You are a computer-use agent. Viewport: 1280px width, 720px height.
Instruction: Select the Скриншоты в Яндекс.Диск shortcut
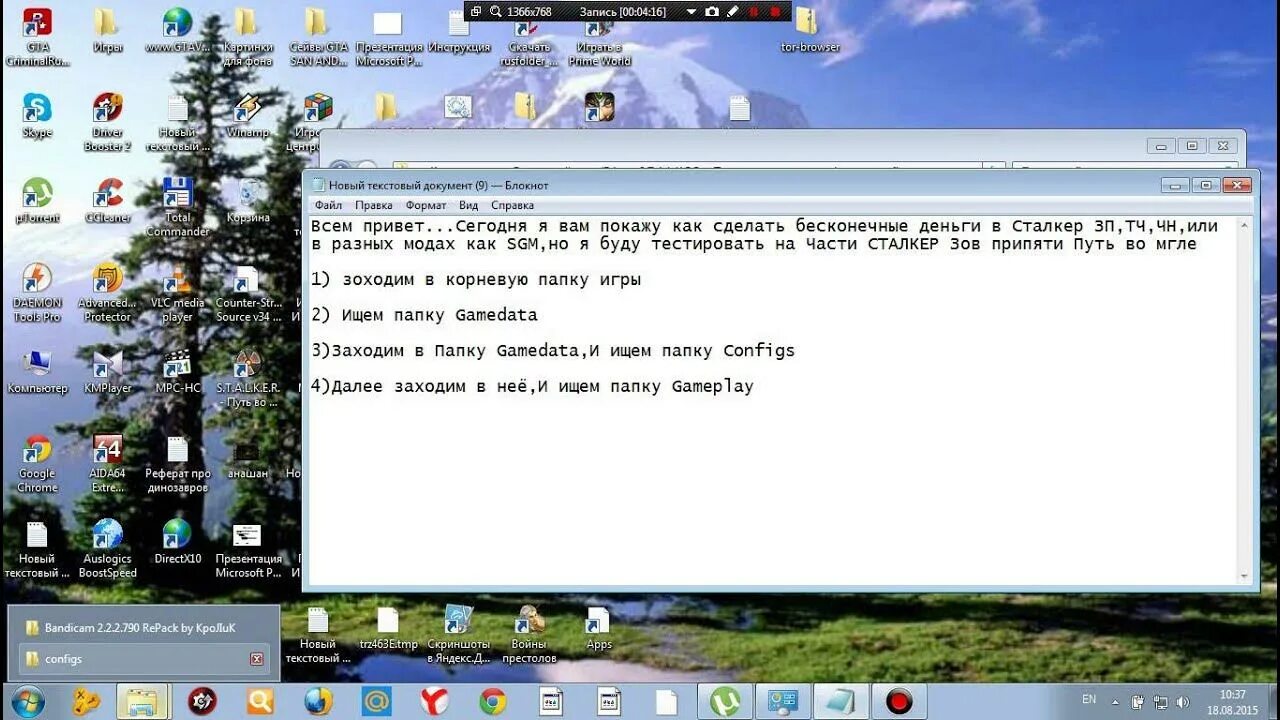(459, 634)
